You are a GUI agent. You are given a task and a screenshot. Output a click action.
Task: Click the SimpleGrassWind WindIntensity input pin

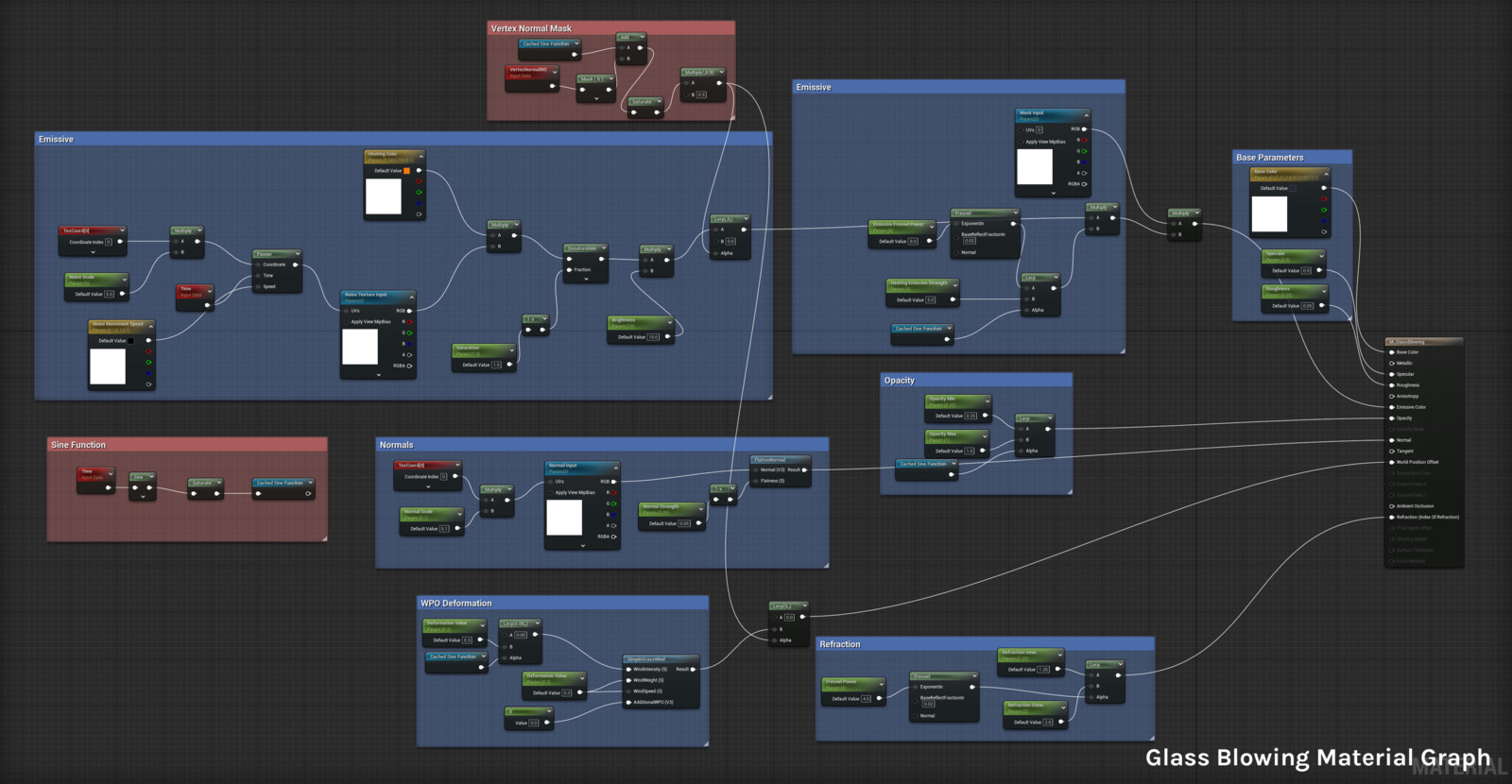coord(628,670)
